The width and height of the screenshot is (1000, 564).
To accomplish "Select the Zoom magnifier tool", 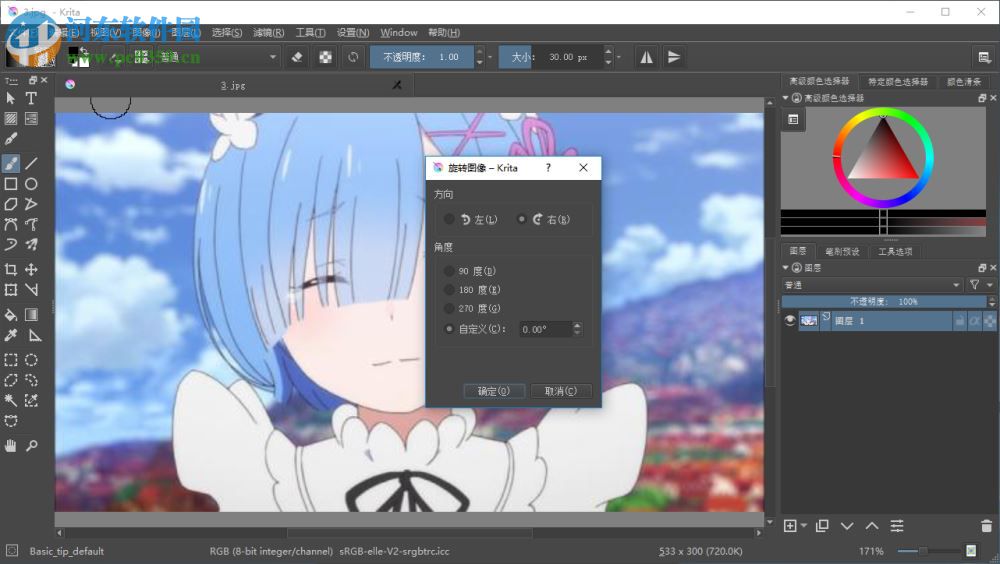I will click(x=31, y=445).
